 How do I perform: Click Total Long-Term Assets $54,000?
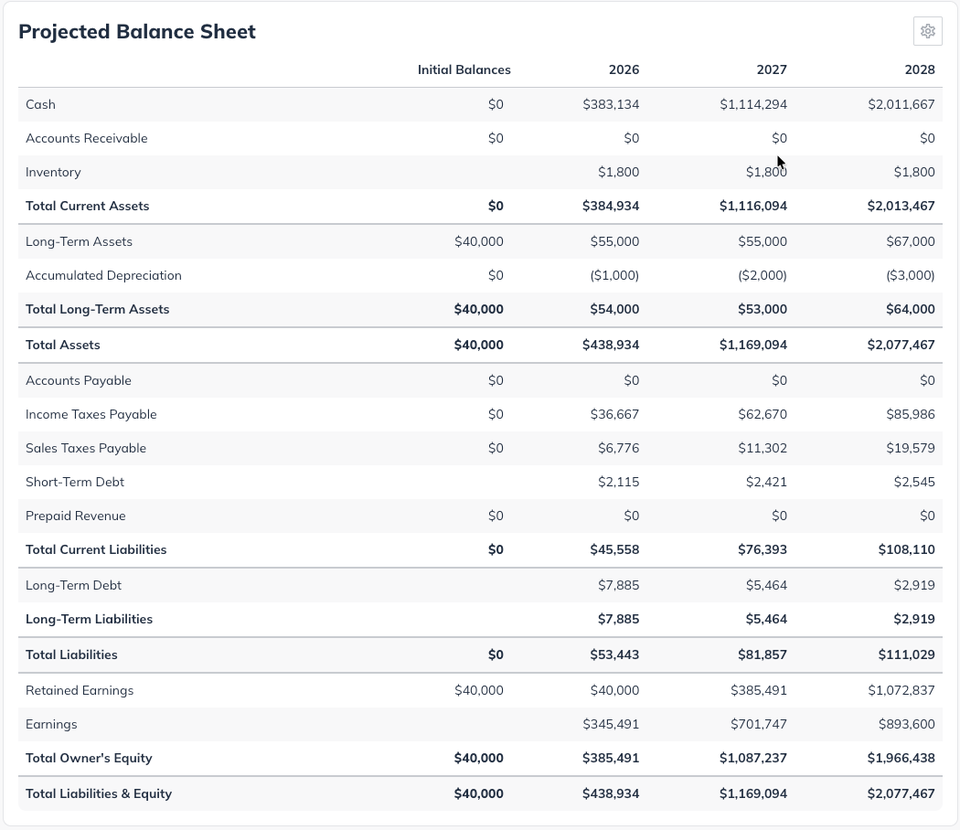615,309
